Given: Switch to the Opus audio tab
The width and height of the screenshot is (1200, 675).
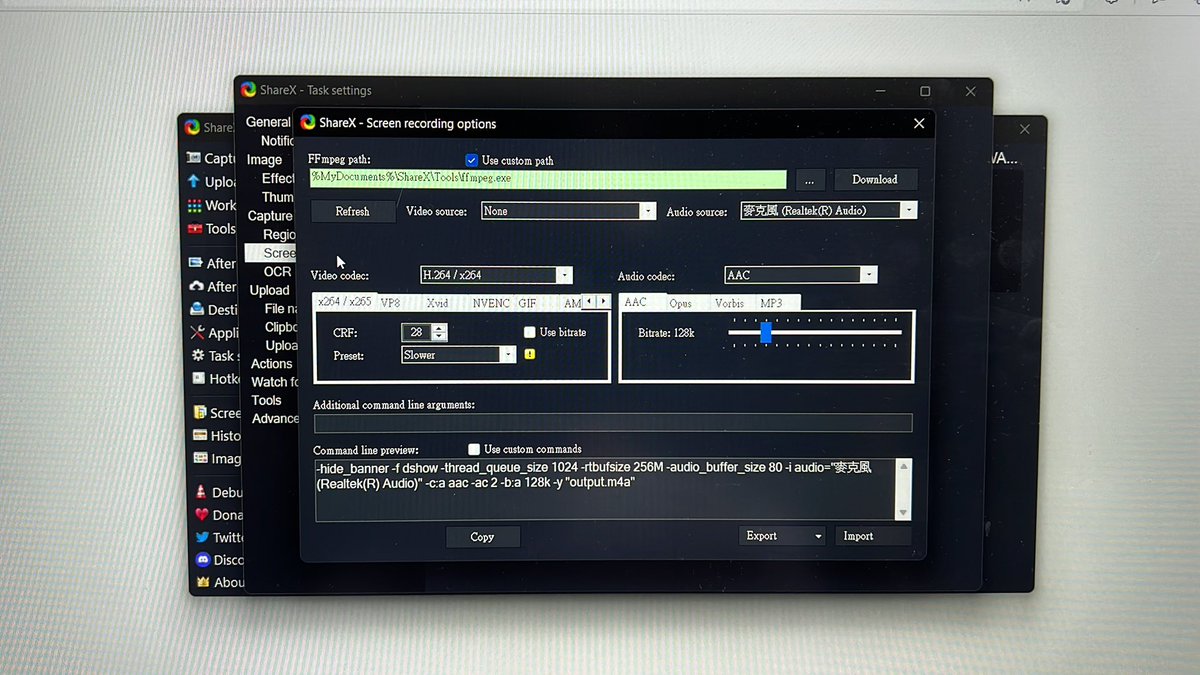Looking at the screenshot, I should coord(680,303).
